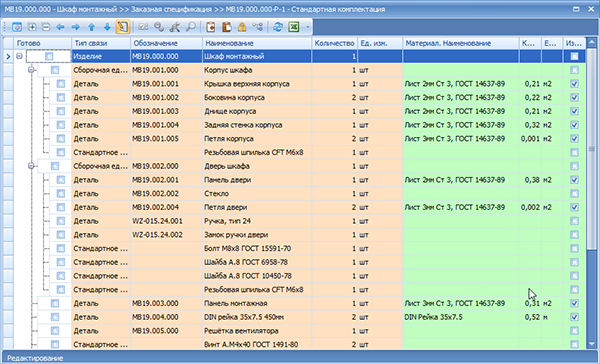Uncheck the last-column checkbox for Крышка верхняя корпуса
The width and height of the screenshot is (600, 364).
574,84
